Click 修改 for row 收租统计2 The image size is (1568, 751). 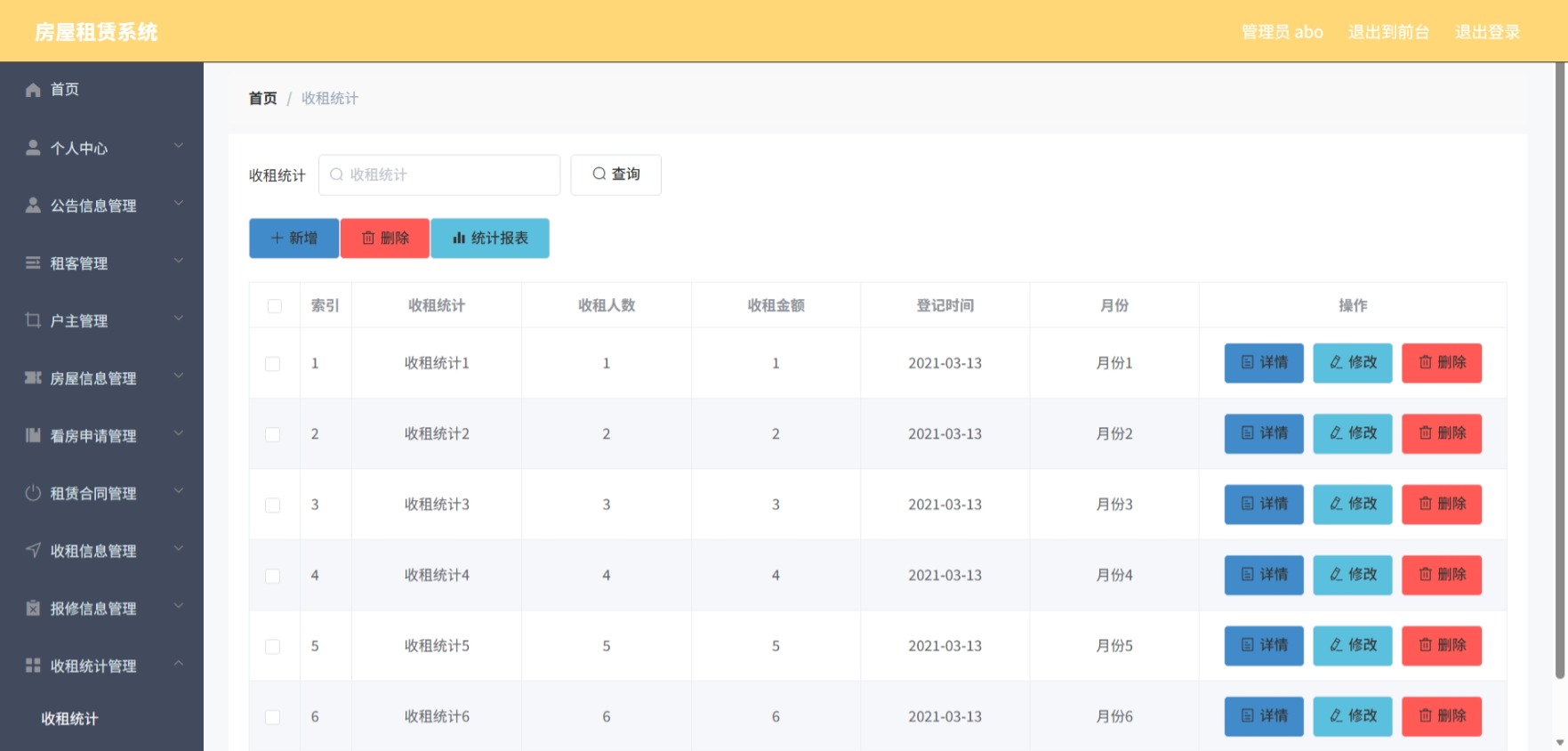coord(1353,433)
